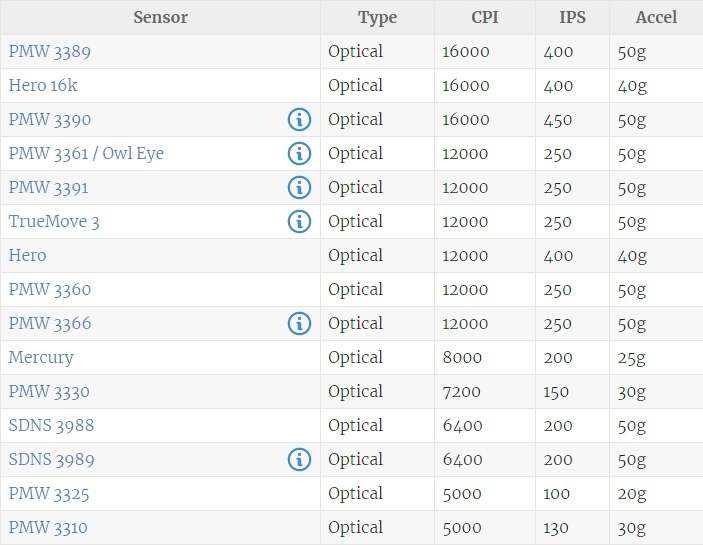Follow the Mercury sensor link

click(x=41, y=358)
